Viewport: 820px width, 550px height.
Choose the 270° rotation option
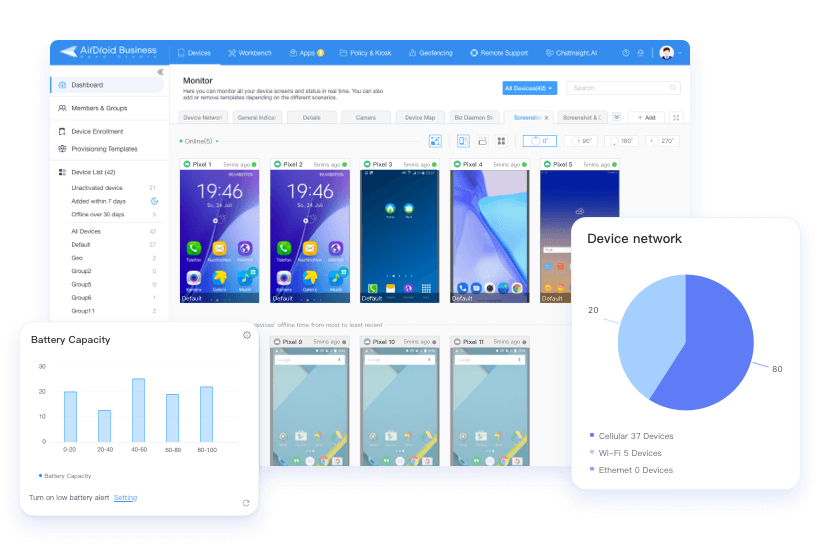pos(661,141)
